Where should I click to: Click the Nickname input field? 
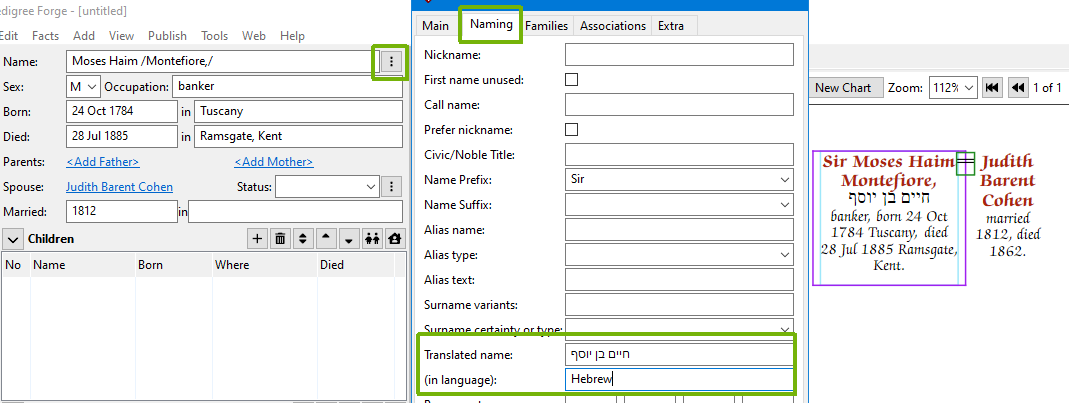point(679,55)
